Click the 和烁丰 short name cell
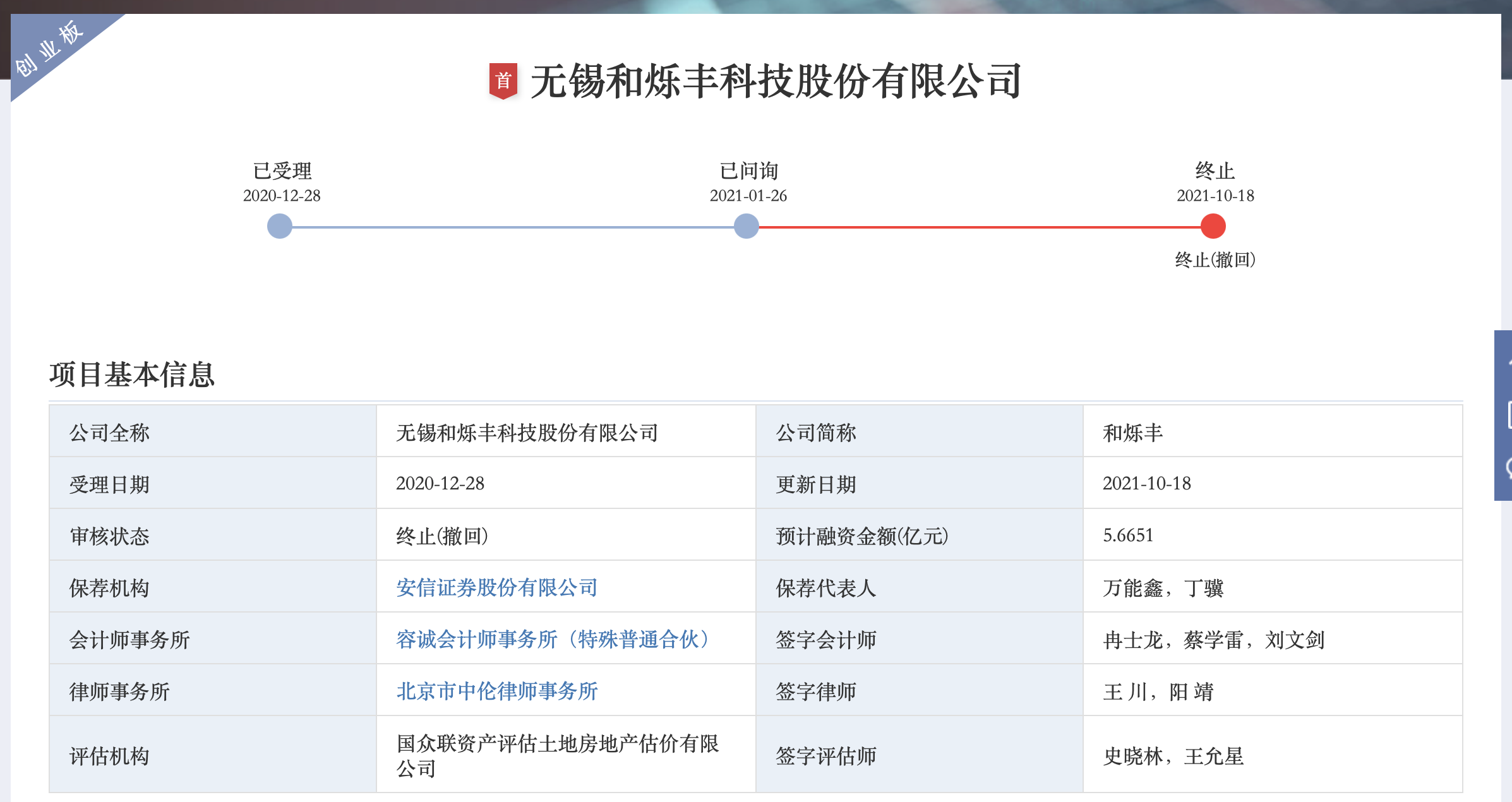The image size is (1512, 802). pyautogui.click(x=1132, y=433)
